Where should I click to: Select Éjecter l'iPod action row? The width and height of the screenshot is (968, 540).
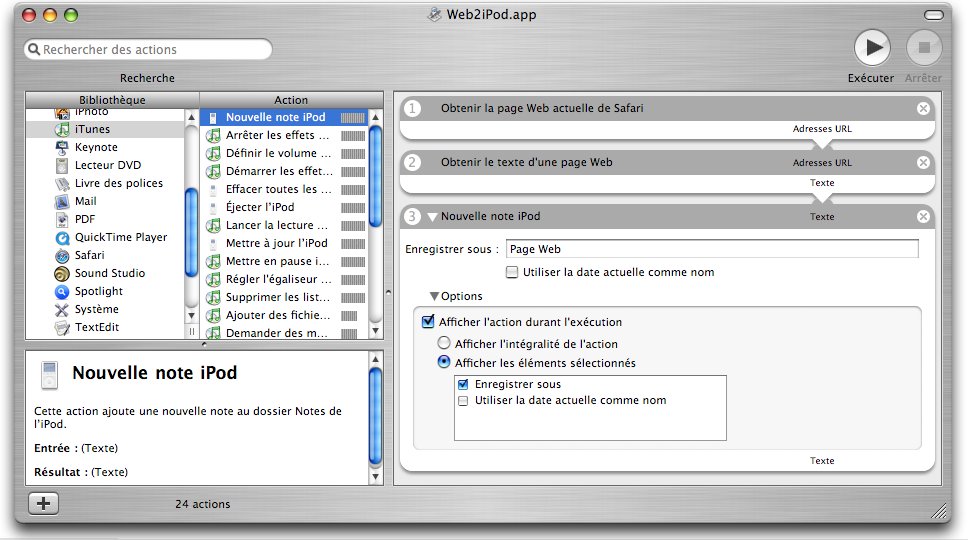[x=285, y=207]
